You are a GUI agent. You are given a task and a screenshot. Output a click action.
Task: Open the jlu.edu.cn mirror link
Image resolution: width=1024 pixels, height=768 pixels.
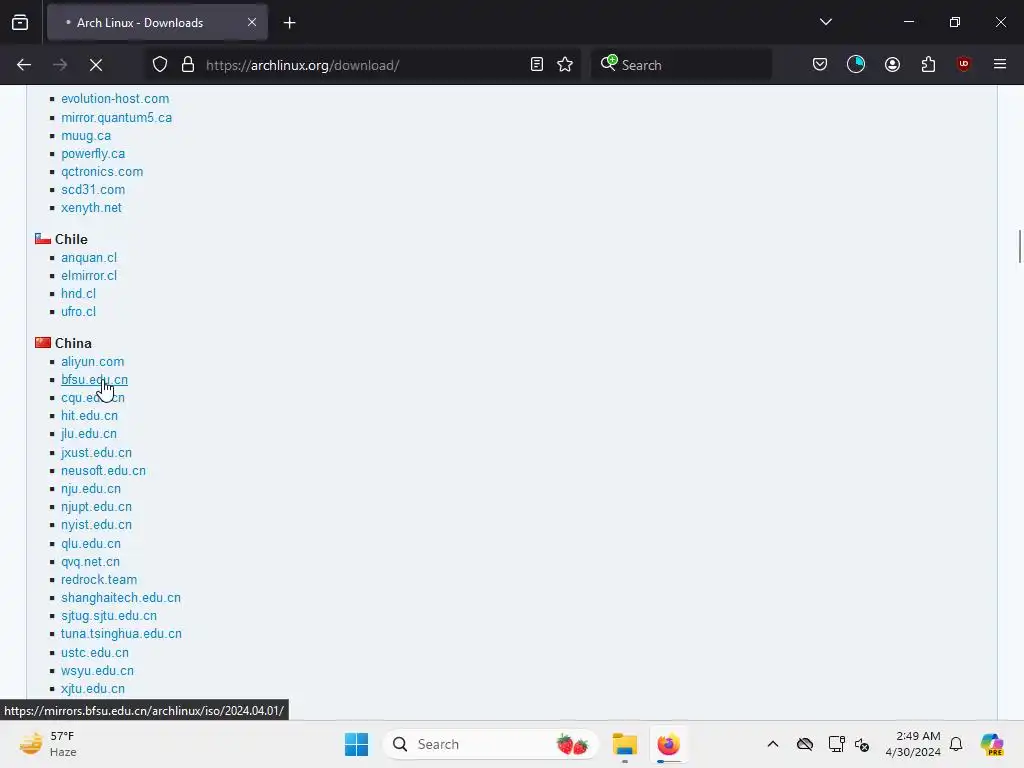(x=89, y=434)
